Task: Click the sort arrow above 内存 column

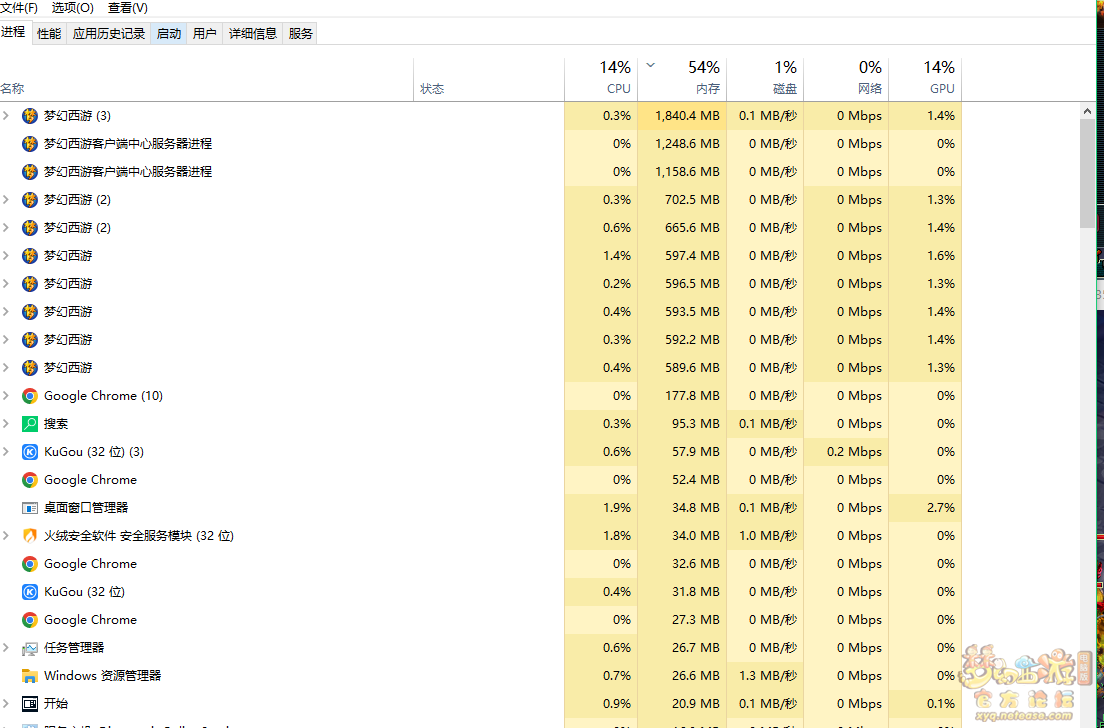Action: tap(651, 65)
